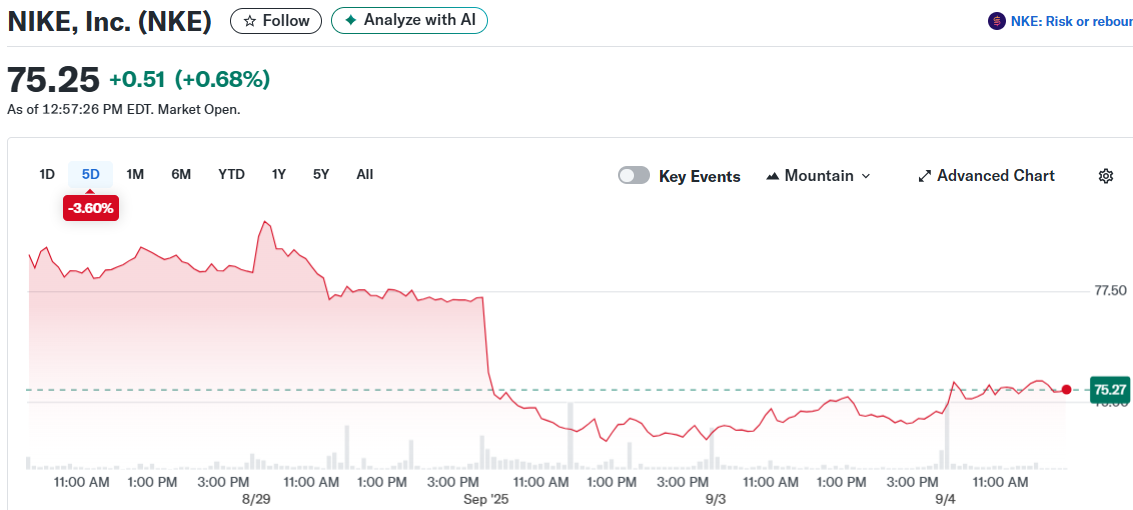The width and height of the screenshot is (1133, 510).
Task: Click the red current price dot on chart
Action: pos(1067,390)
